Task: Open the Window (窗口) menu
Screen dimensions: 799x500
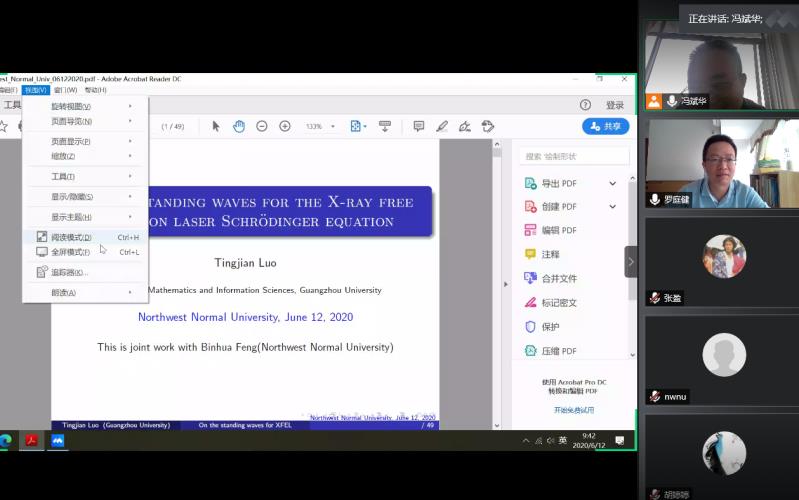Action: click(x=66, y=90)
